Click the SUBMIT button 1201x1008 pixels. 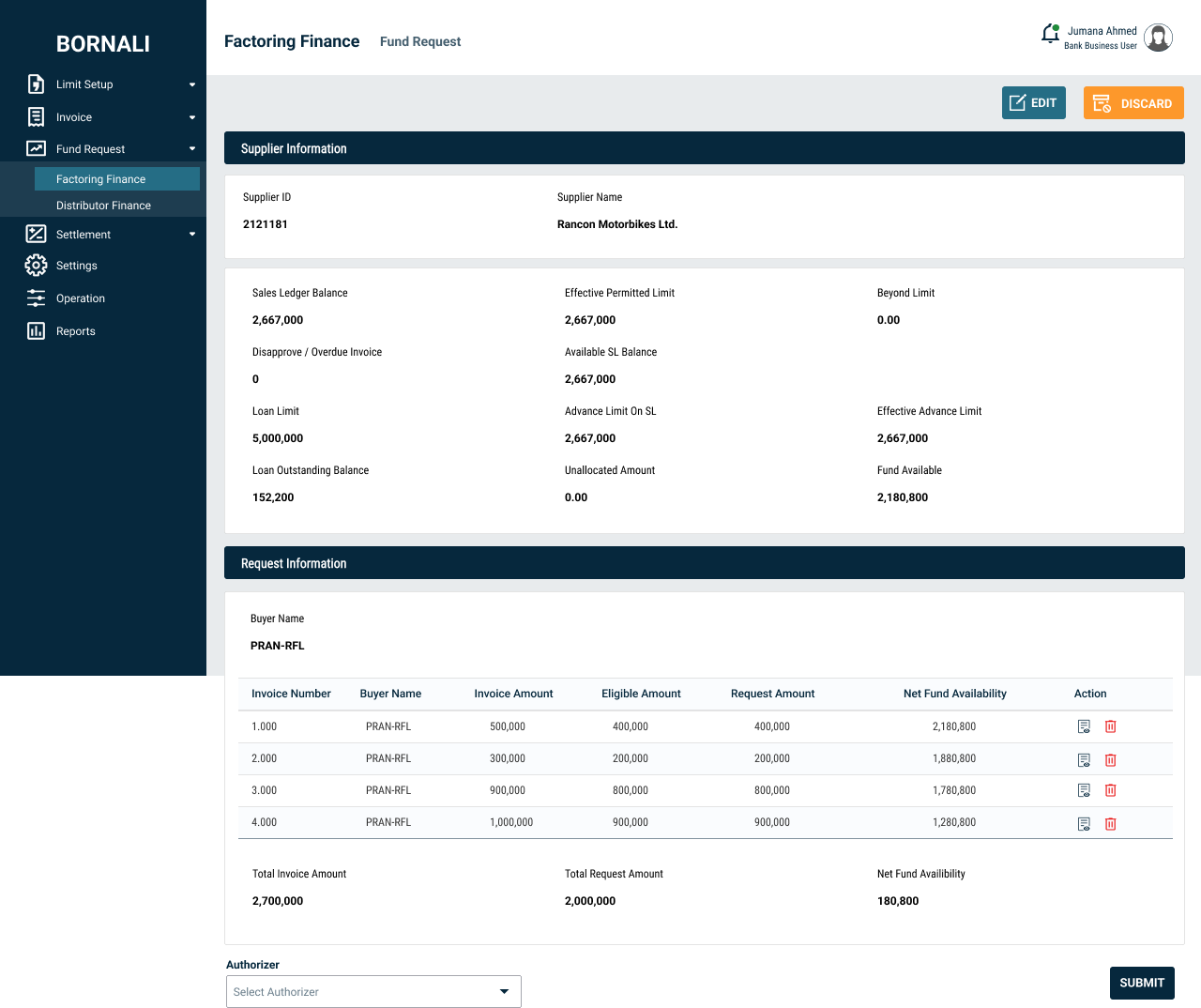[1142, 983]
